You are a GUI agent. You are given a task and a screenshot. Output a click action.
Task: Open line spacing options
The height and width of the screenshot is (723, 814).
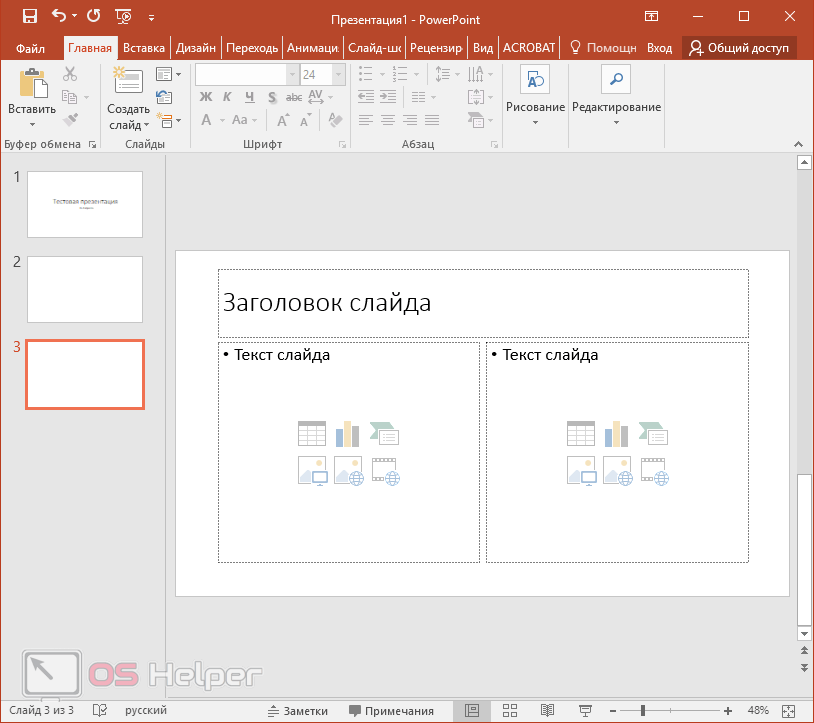pyautogui.click(x=446, y=74)
